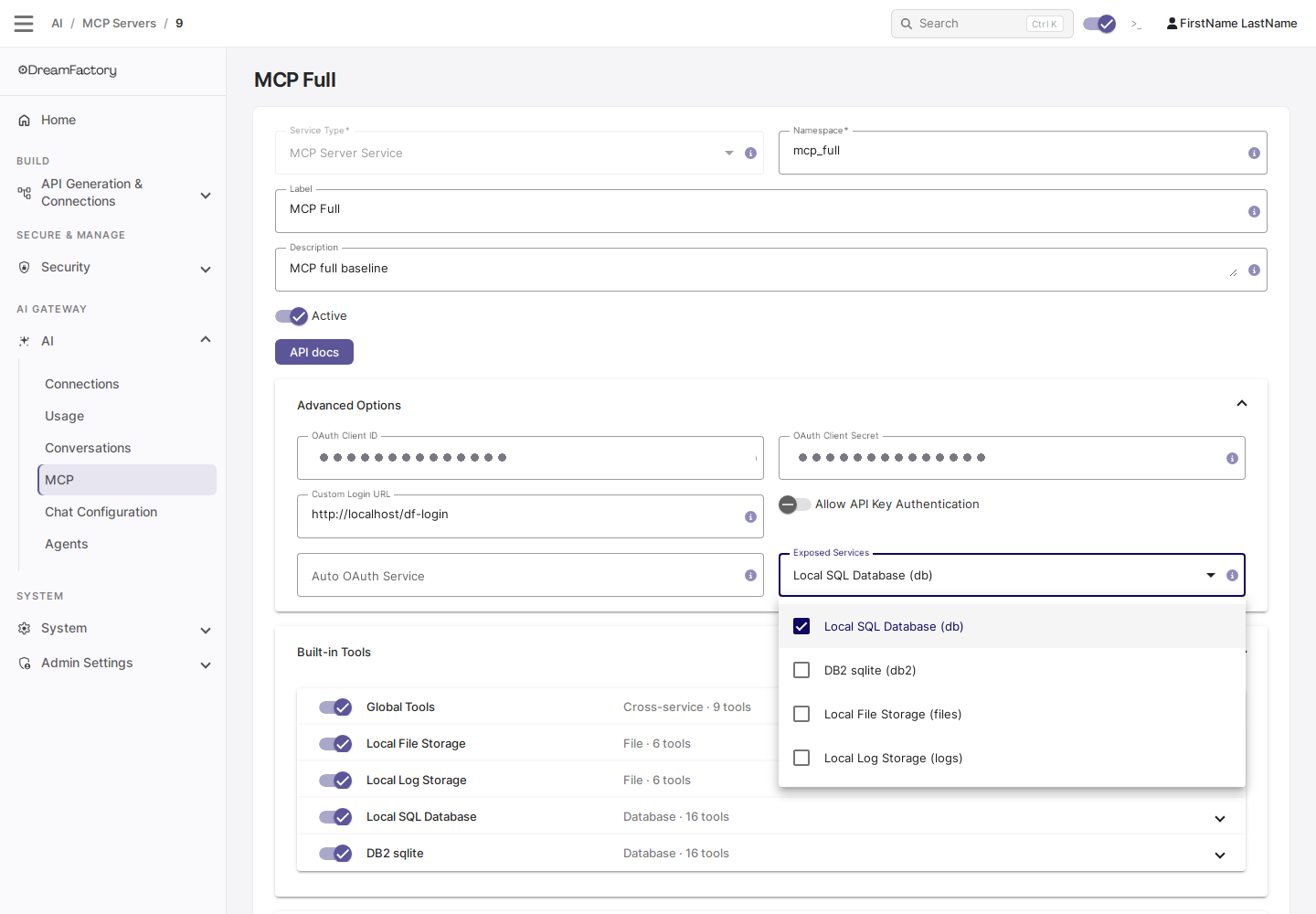Image resolution: width=1316 pixels, height=914 pixels.
Task: Disable the DB2 sqlite tools toggle
Action: [335, 854]
